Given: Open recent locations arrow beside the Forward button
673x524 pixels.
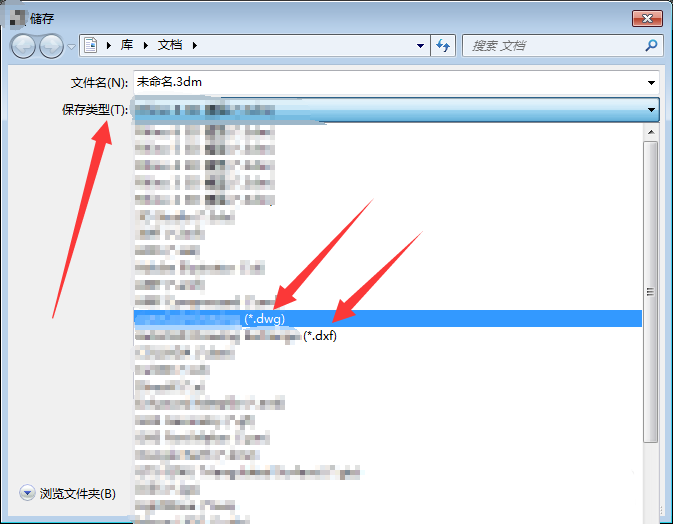Looking at the screenshot, I should click(72, 46).
